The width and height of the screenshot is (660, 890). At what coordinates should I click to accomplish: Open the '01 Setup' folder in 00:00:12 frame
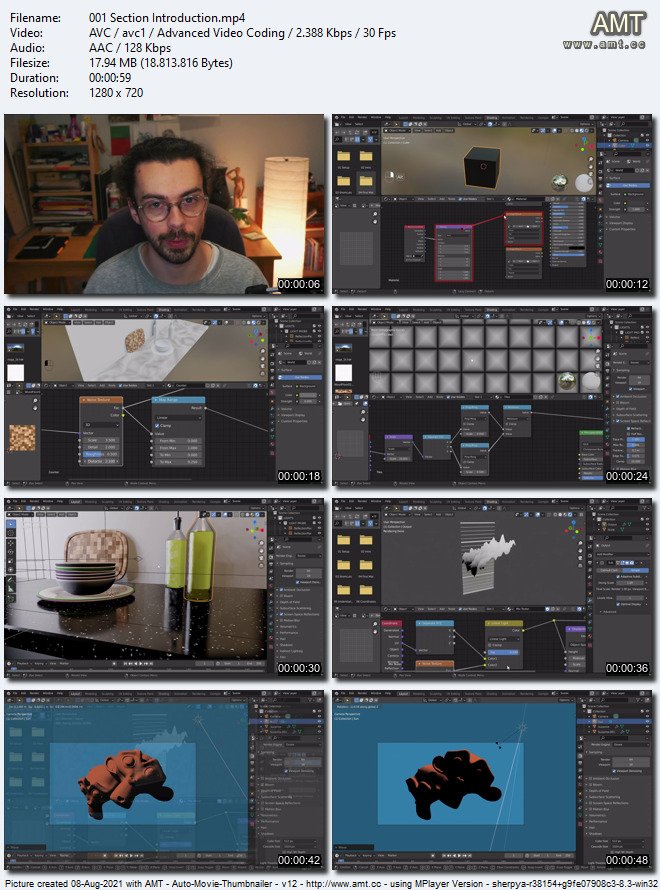point(344,157)
